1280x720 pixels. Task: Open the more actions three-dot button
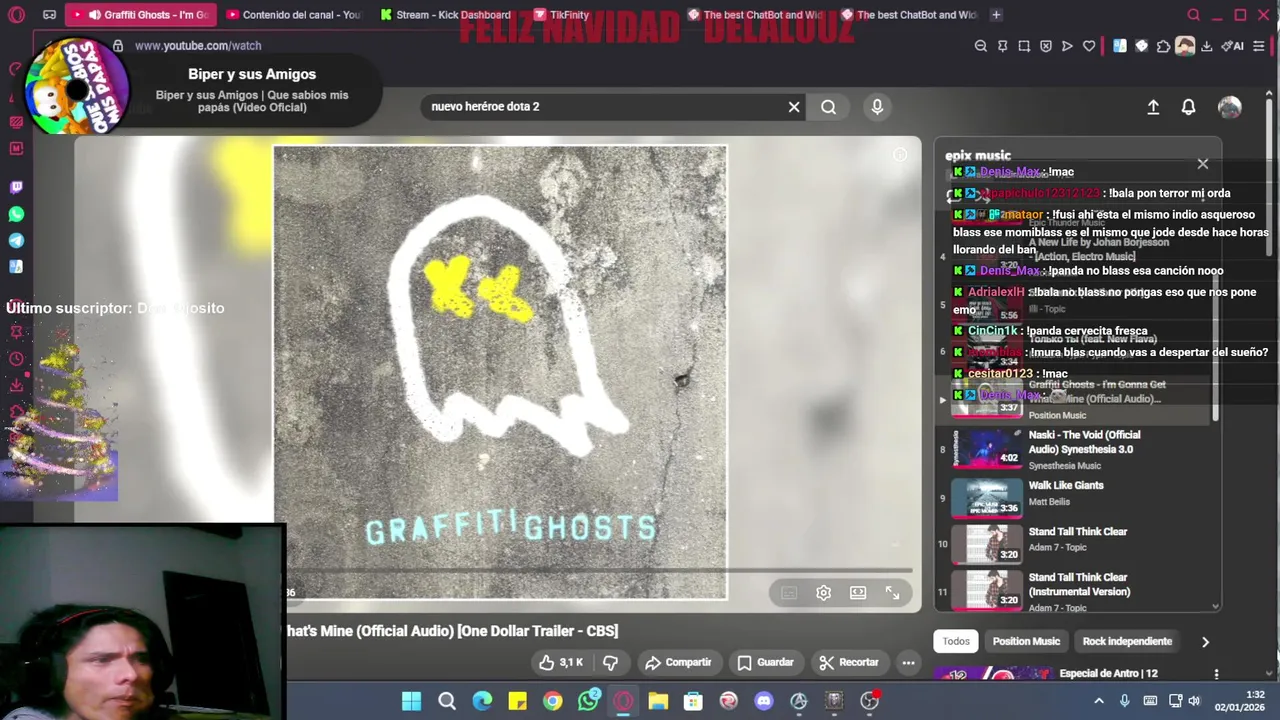[x=908, y=662]
